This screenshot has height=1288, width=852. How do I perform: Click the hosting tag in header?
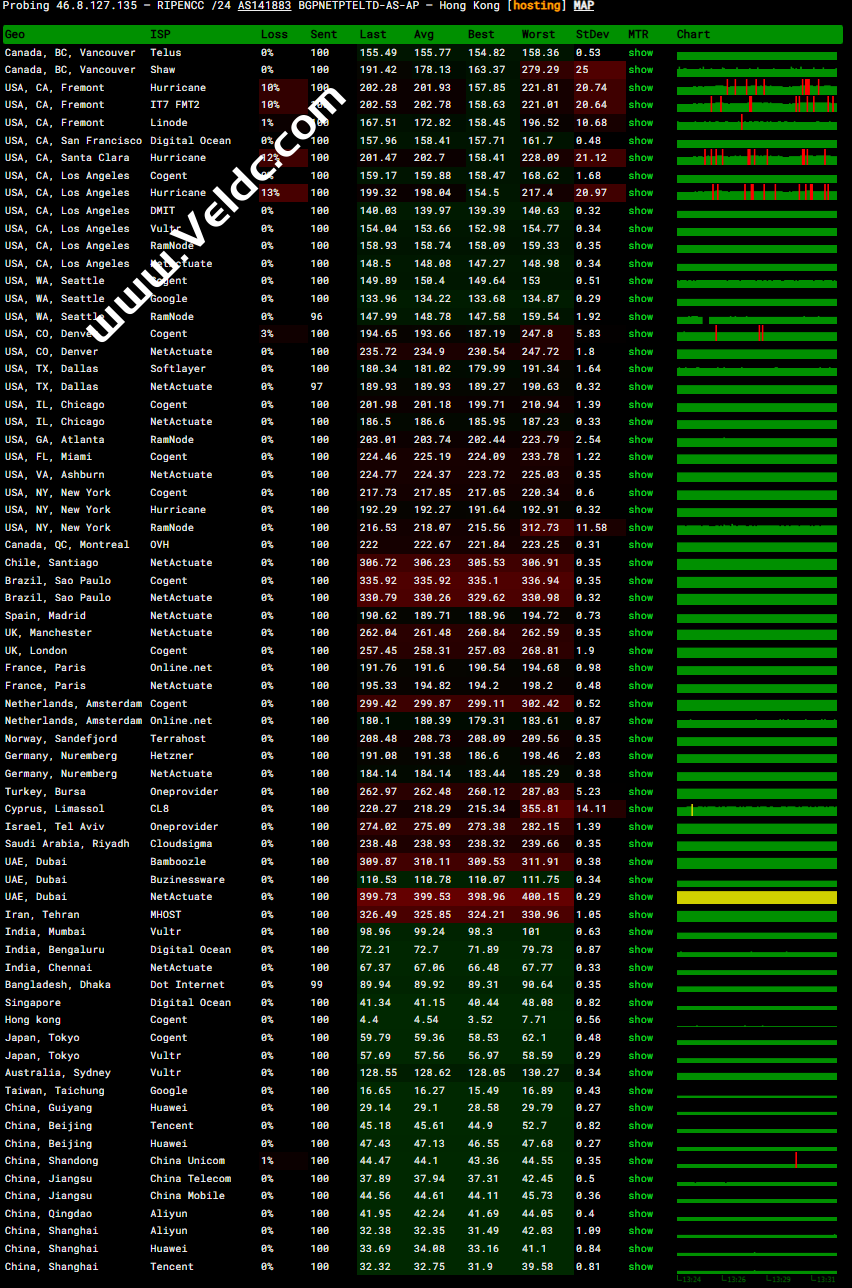537,5
